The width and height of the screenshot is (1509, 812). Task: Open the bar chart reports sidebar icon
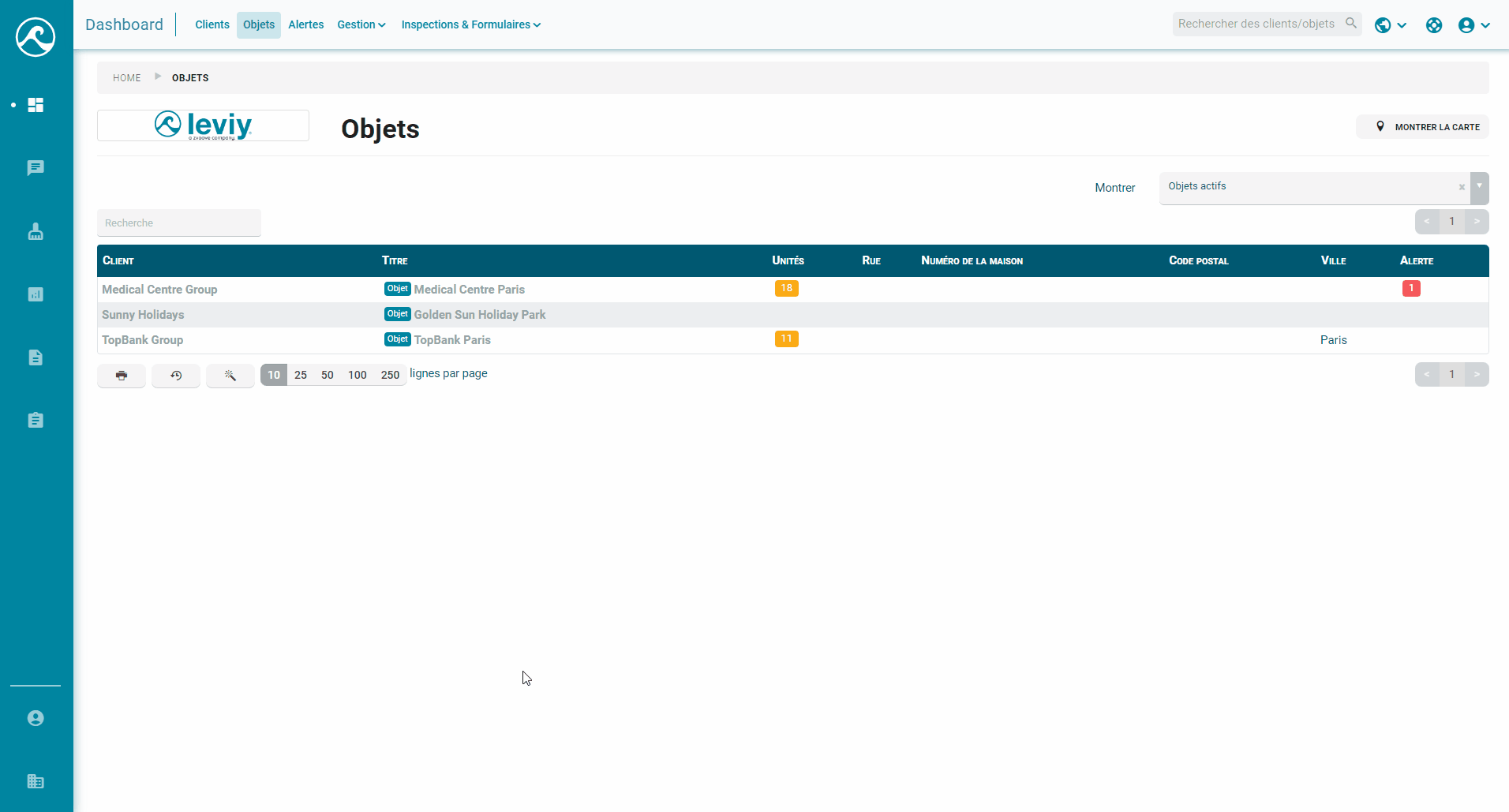[36, 294]
